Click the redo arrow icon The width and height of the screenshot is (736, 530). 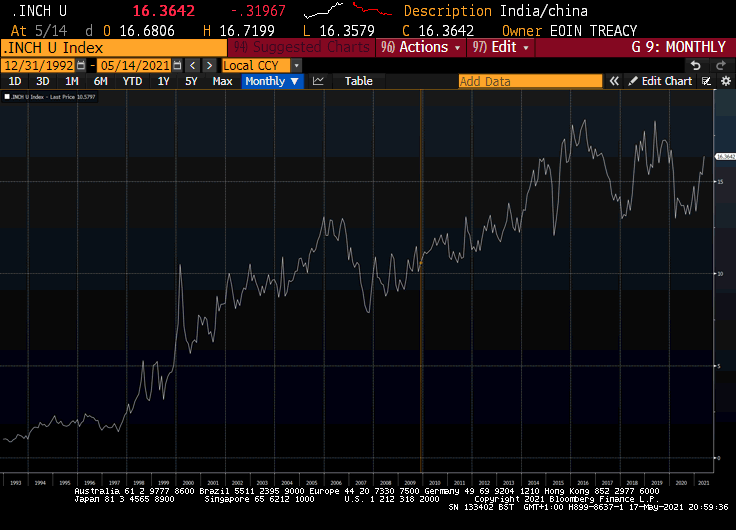(x=721, y=66)
